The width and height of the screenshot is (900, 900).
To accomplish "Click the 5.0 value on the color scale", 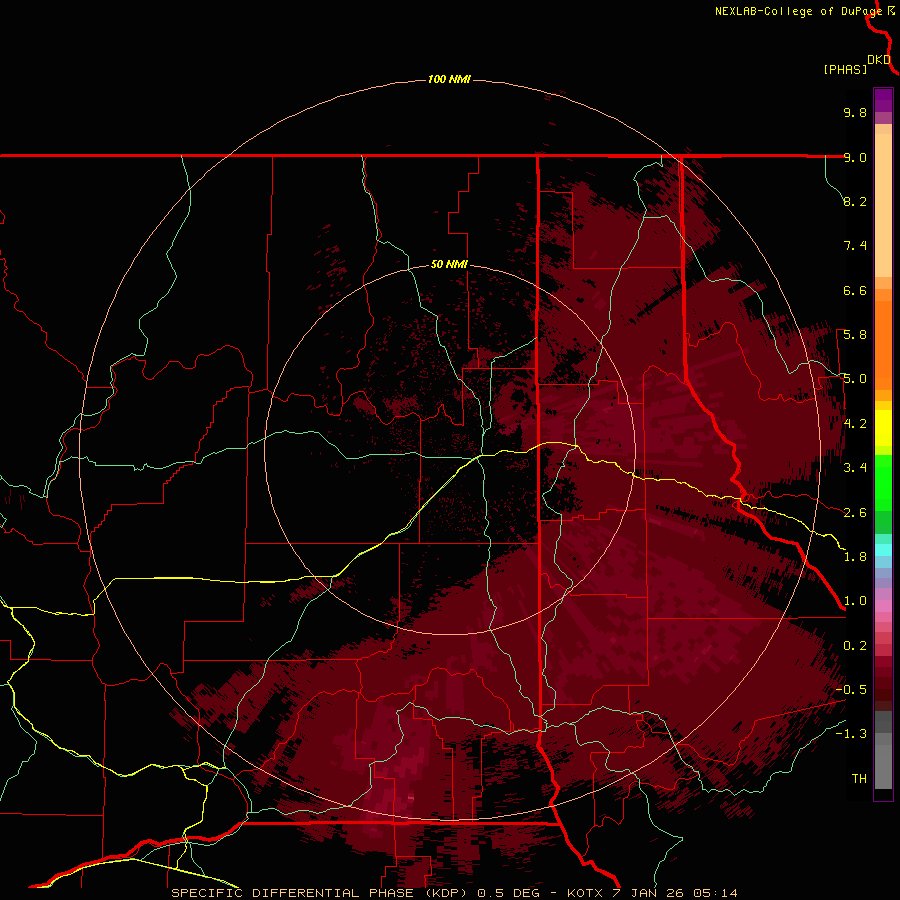I will point(855,379).
